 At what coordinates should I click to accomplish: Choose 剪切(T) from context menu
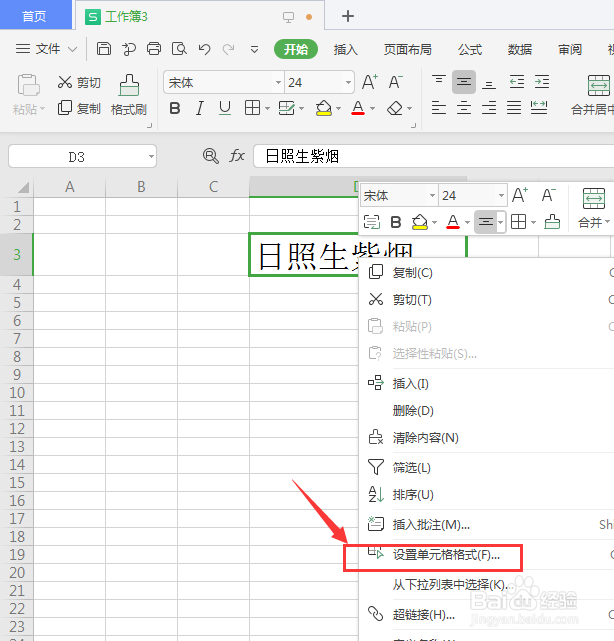[x=486, y=300]
